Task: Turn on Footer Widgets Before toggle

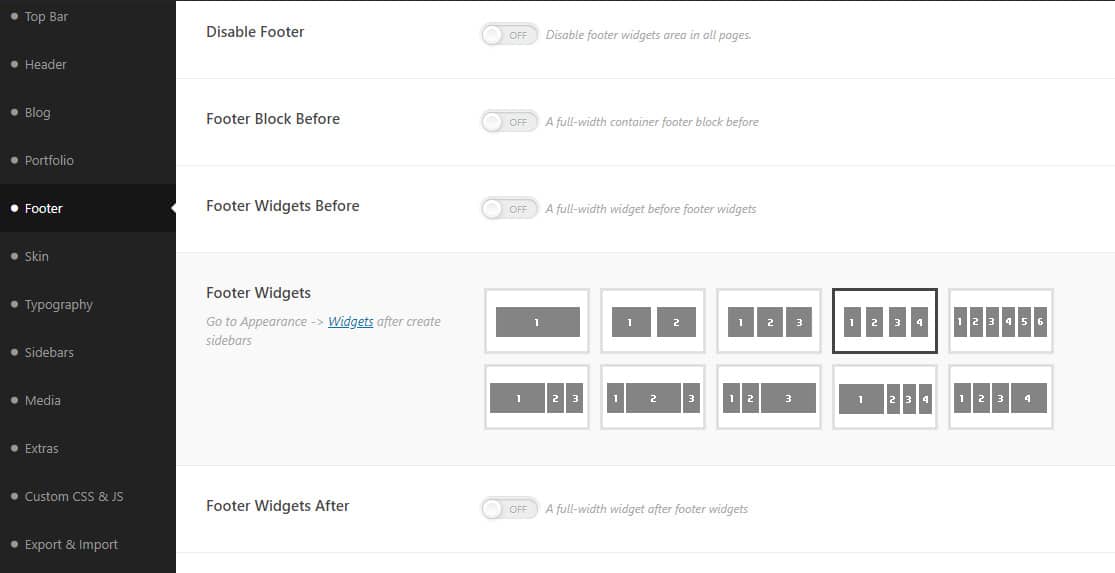Action: (x=510, y=209)
